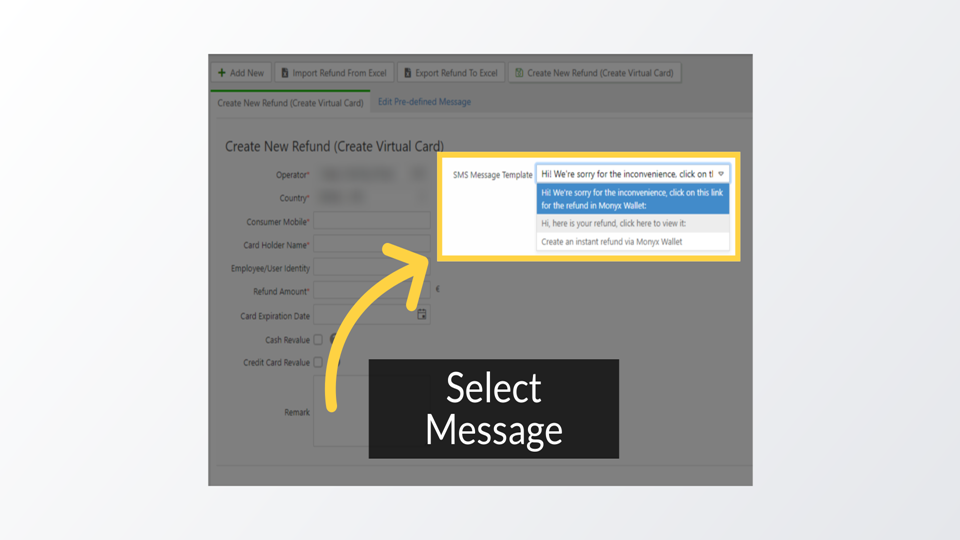Collapse the SMS Message Template dropdown arrow
The height and width of the screenshot is (540, 960).
click(721, 174)
